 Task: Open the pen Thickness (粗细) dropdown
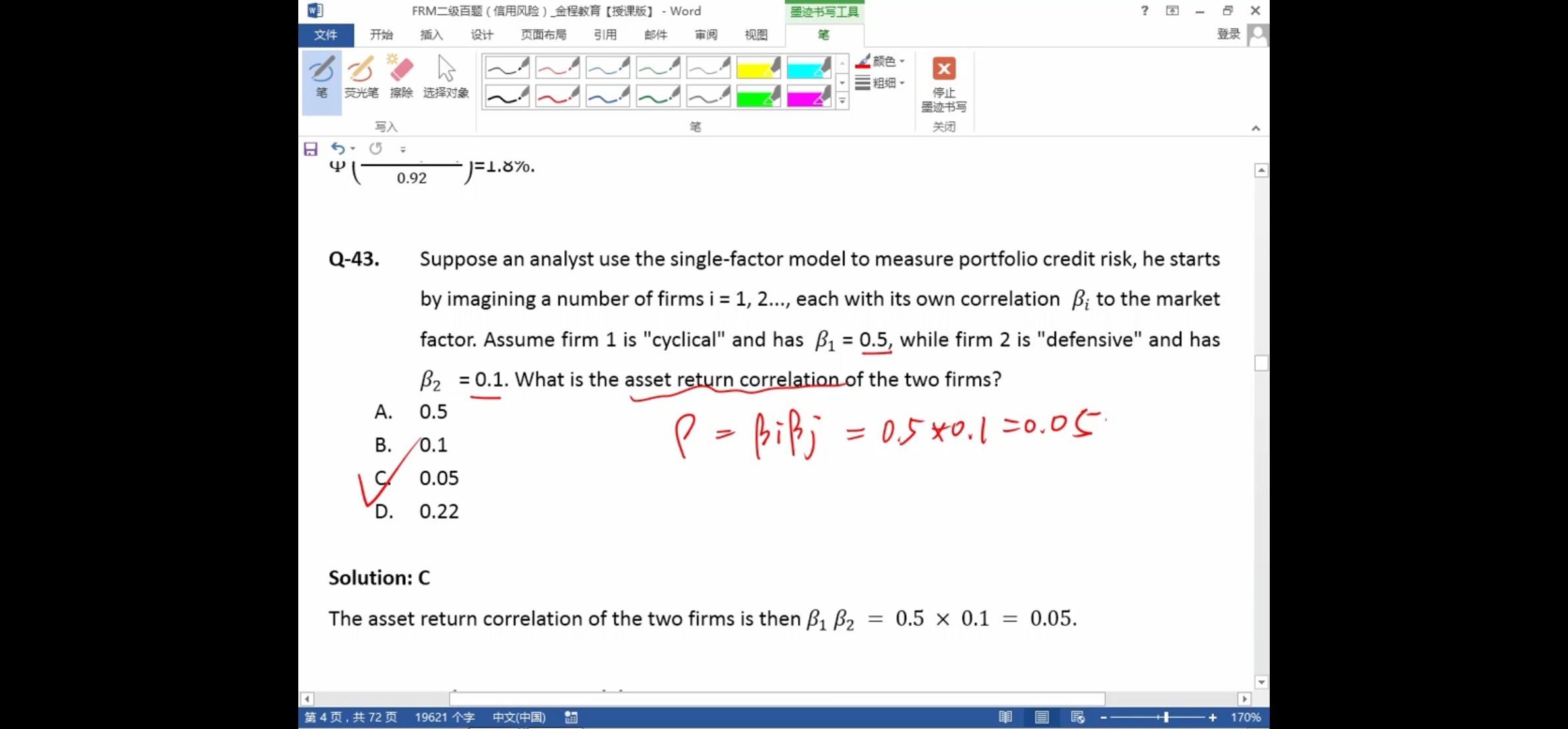point(881,83)
